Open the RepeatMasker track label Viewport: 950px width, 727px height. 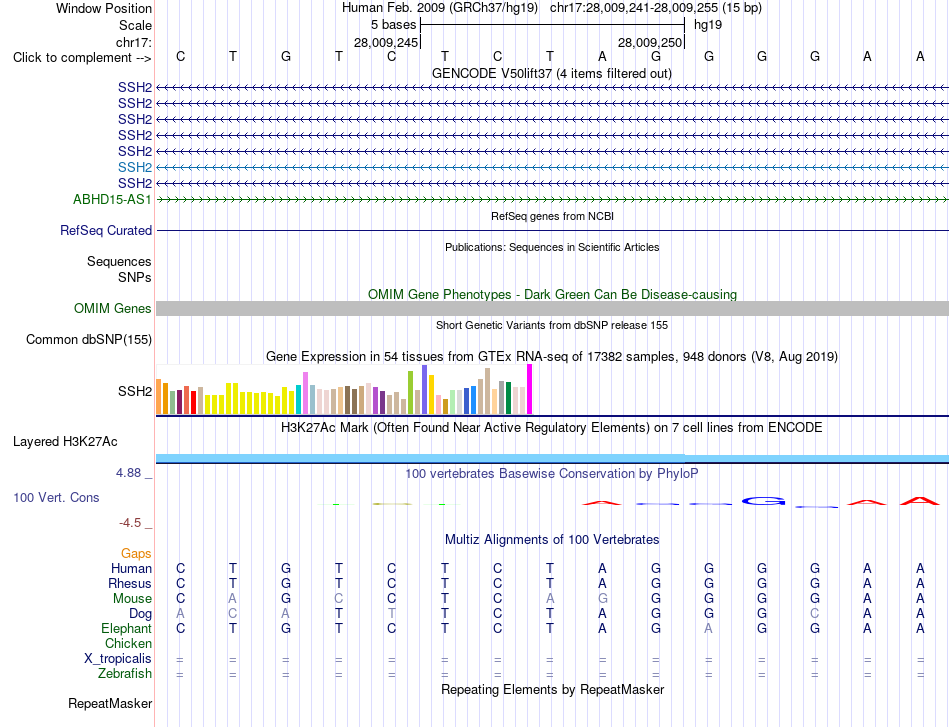tap(110, 703)
